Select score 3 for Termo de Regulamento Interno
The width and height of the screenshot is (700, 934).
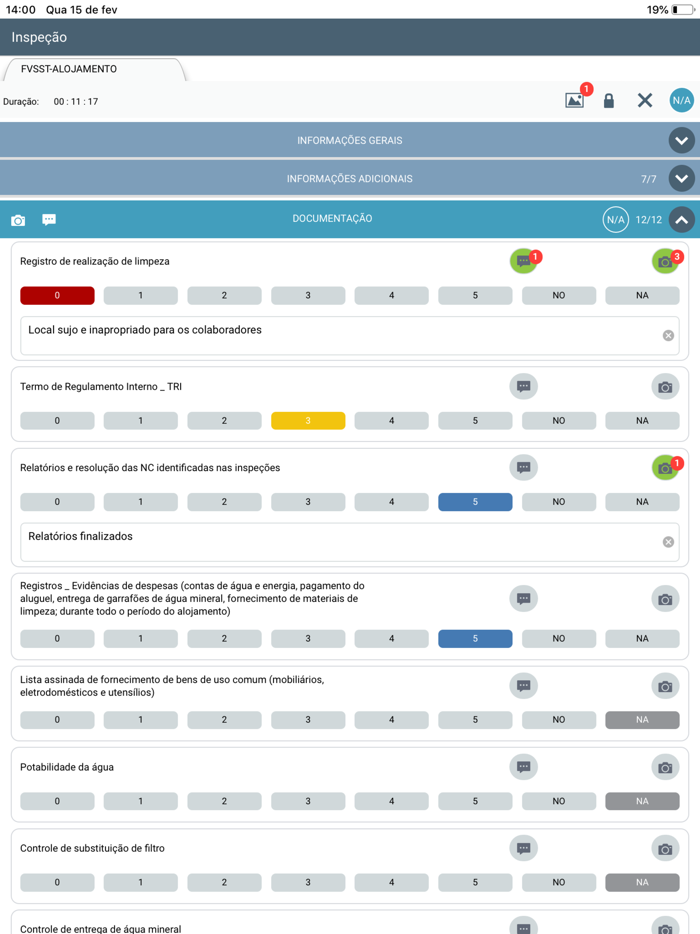308,421
